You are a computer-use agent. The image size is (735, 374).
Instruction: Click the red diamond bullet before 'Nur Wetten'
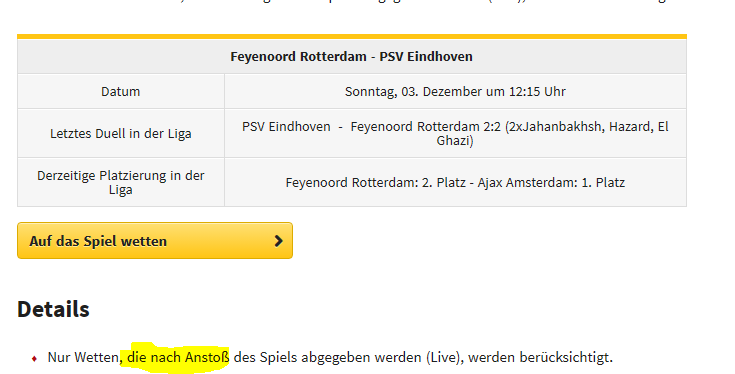coord(34,359)
